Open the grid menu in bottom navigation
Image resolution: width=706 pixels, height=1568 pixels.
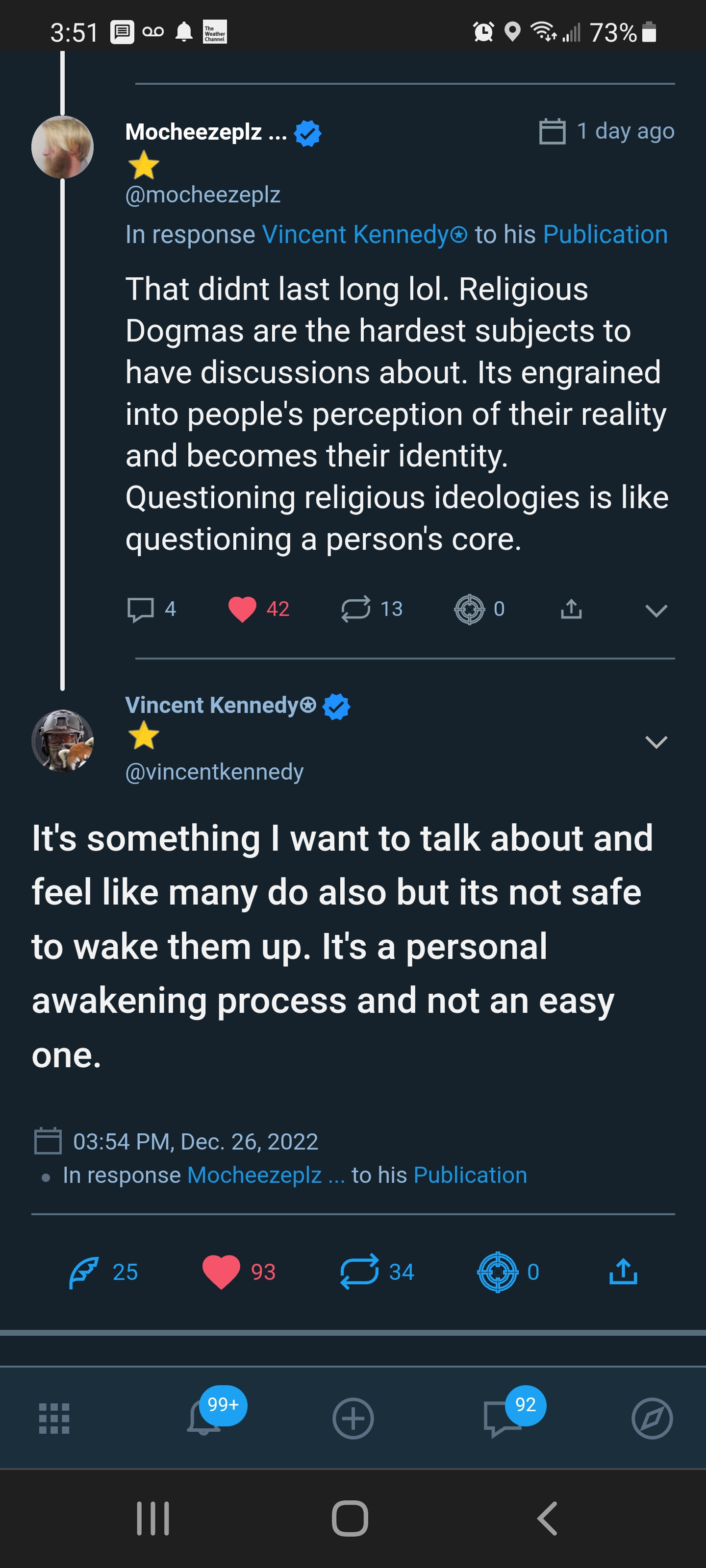tap(54, 1419)
